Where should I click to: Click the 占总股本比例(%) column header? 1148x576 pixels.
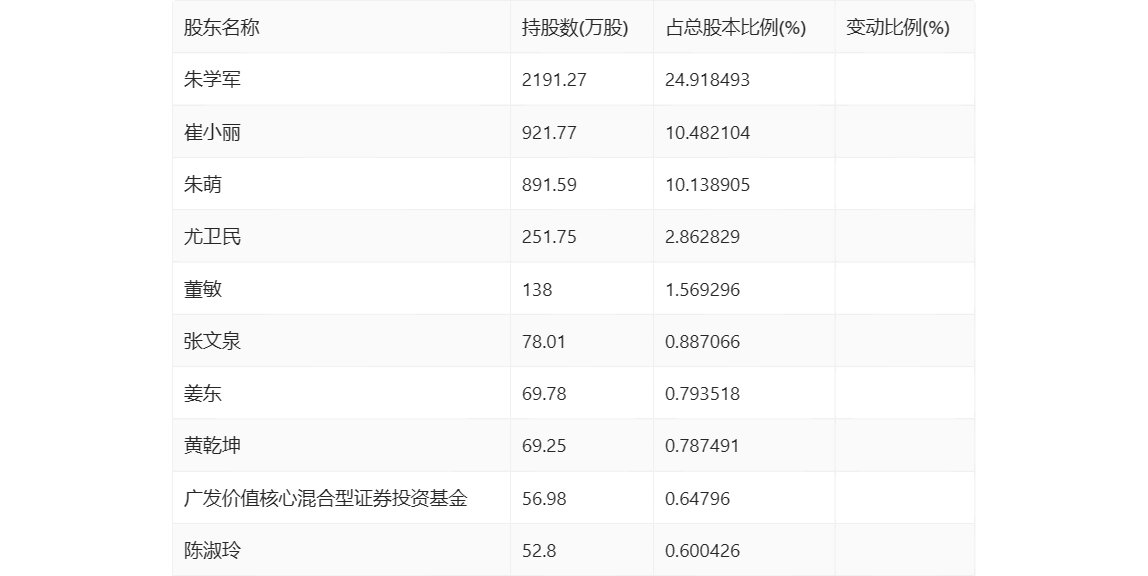pos(735,28)
